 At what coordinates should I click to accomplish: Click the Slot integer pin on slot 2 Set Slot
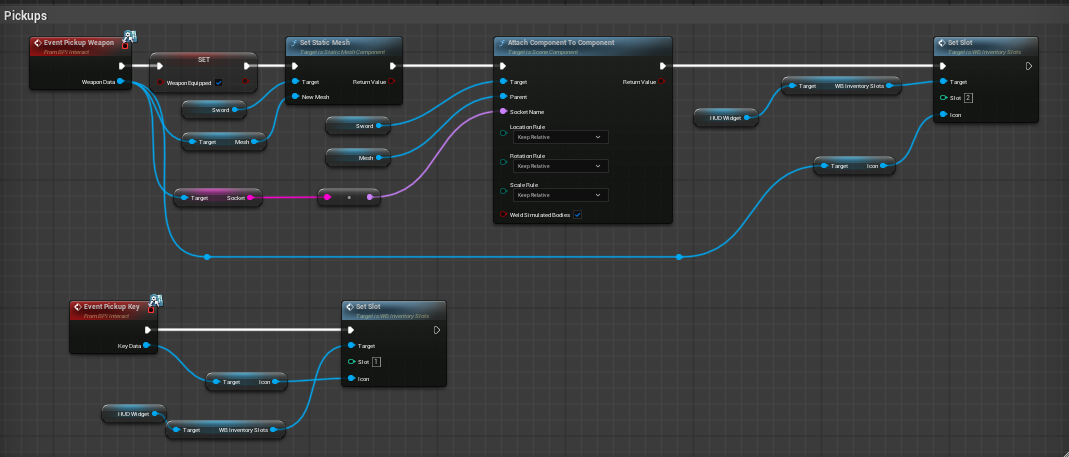(x=943, y=98)
